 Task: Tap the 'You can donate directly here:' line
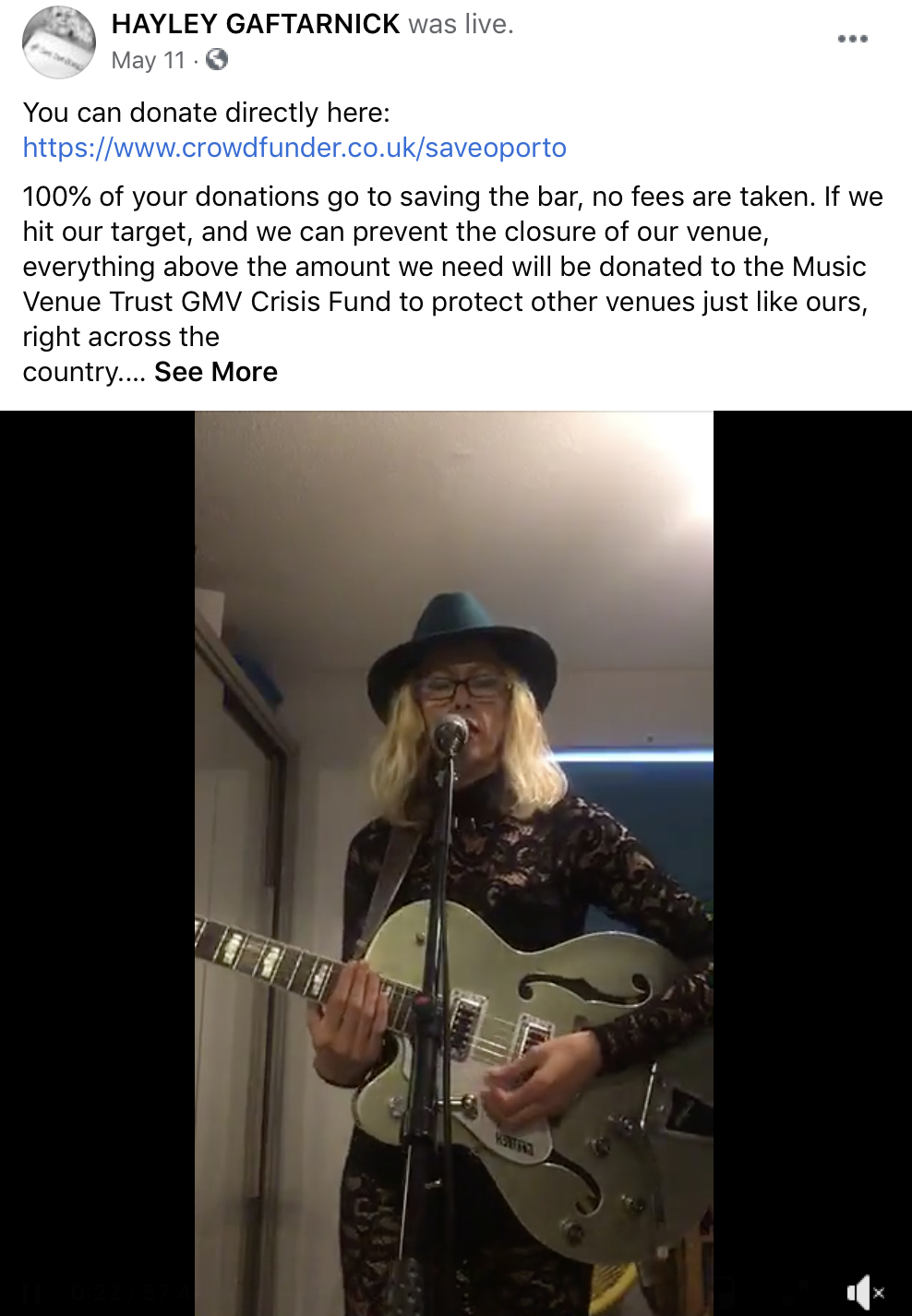pos(207,113)
